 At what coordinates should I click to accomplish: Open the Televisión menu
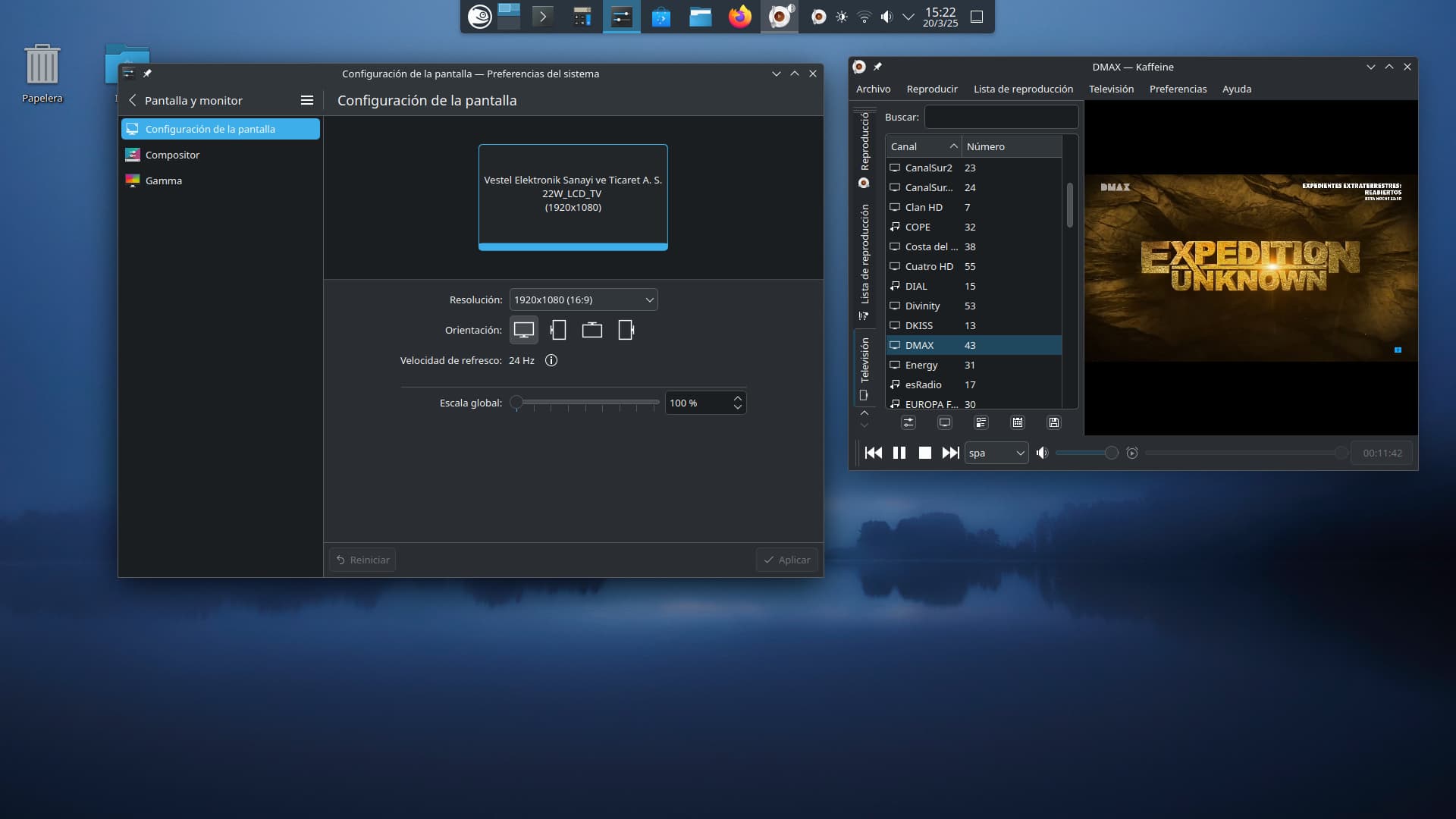coord(1111,89)
